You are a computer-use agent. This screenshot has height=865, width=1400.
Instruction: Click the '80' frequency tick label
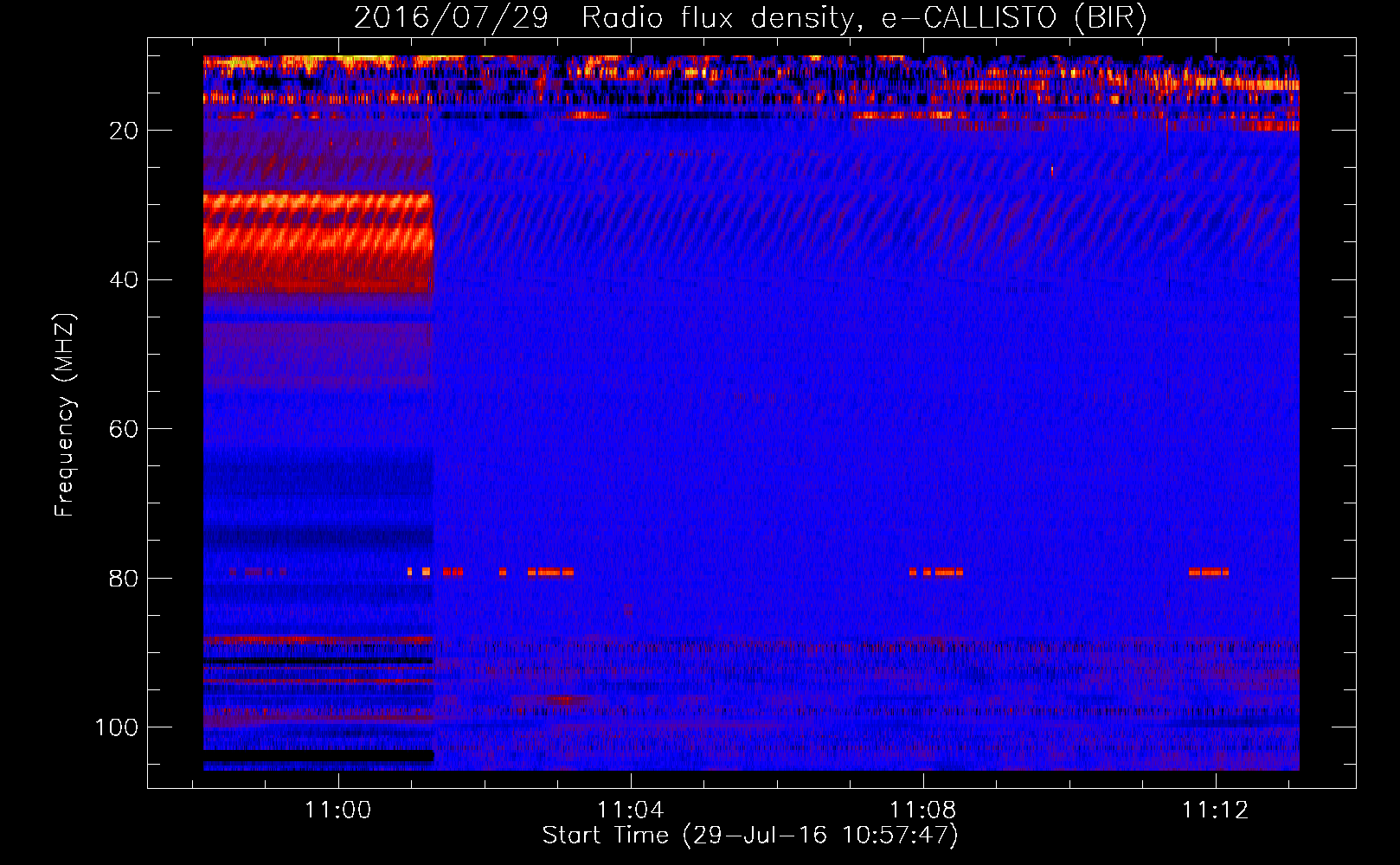click(x=124, y=579)
